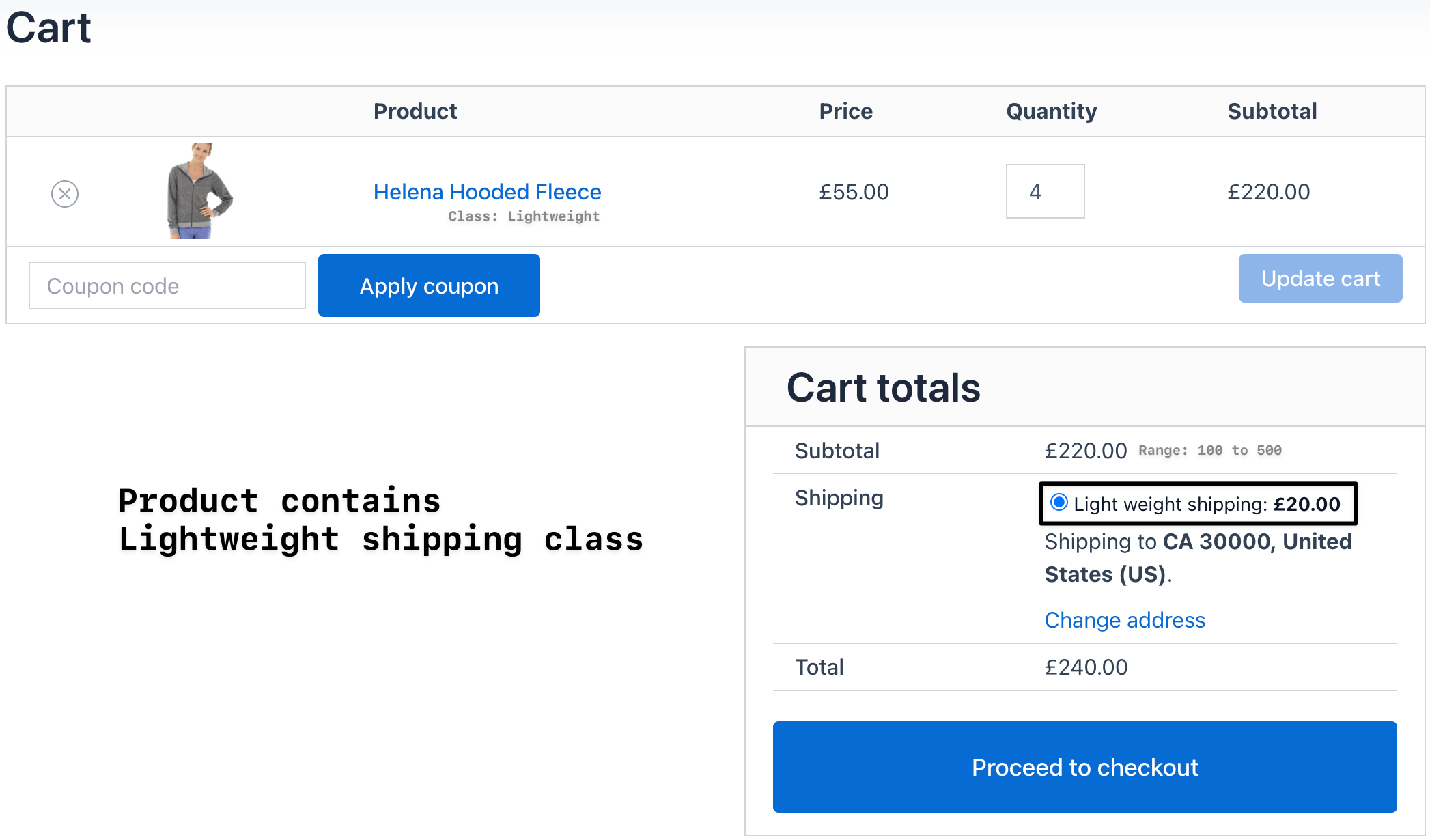Image resolution: width=1430 pixels, height=840 pixels.
Task: Click the Subtotal column header in table
Action: 1272,111
